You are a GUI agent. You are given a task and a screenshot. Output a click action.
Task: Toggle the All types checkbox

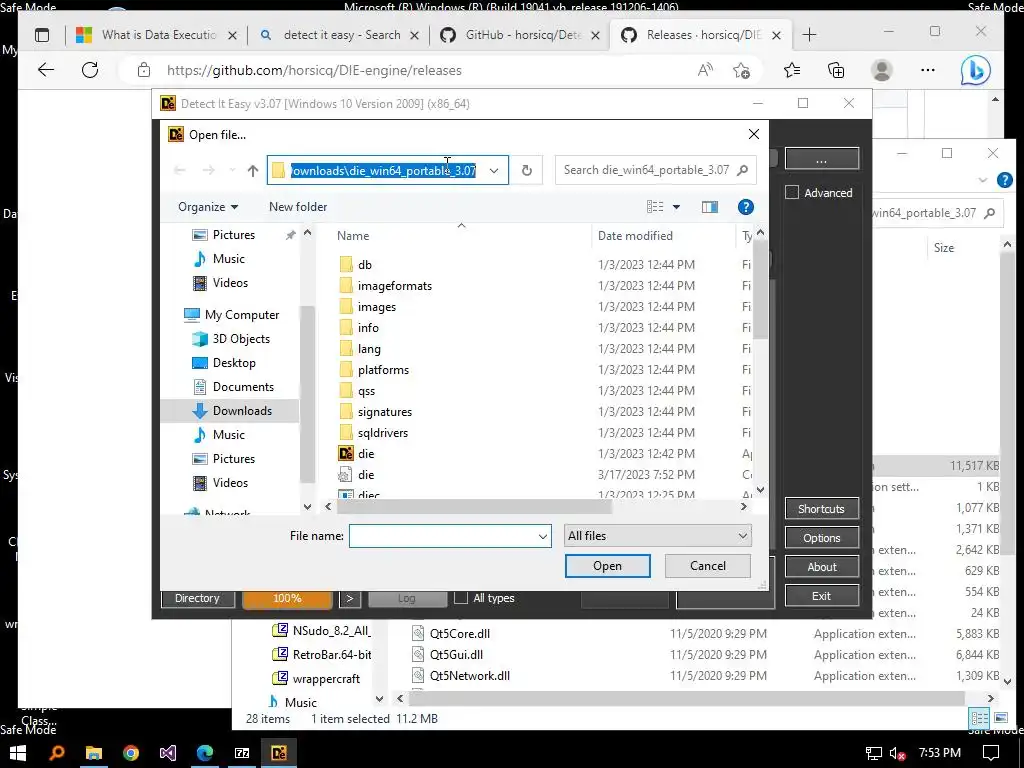click(461, 598)
